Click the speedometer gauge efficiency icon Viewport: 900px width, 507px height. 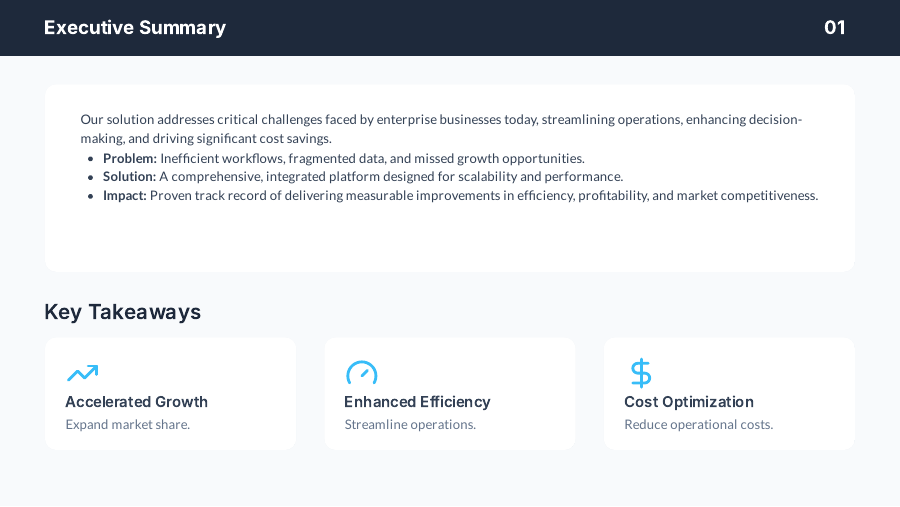(361, 373)
